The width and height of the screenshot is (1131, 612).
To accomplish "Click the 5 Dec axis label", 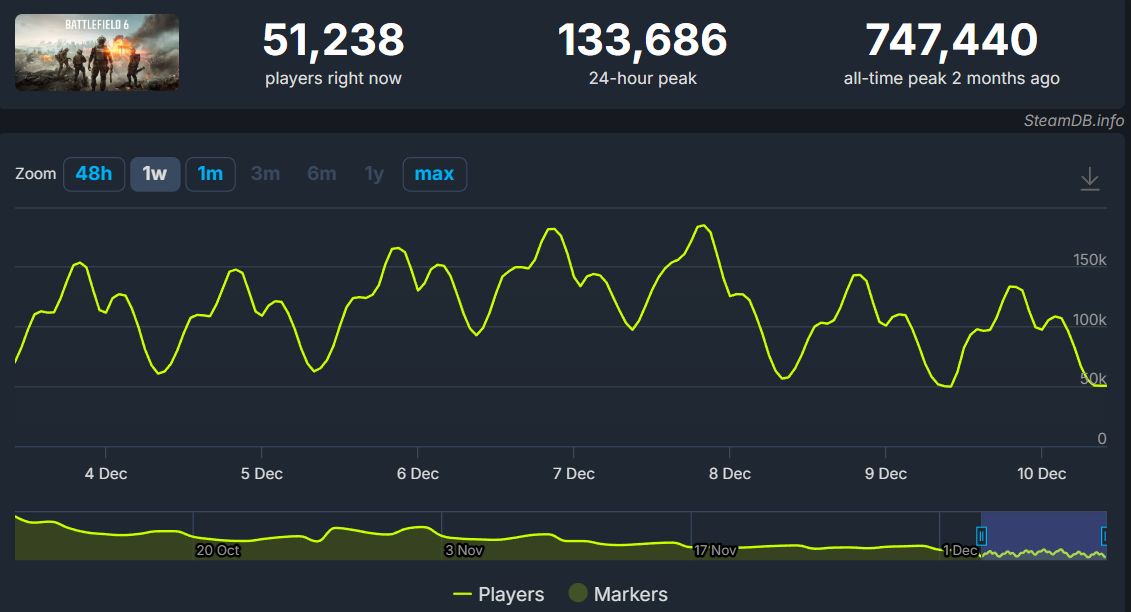I will pyautogui.click(x=262, y=473).
